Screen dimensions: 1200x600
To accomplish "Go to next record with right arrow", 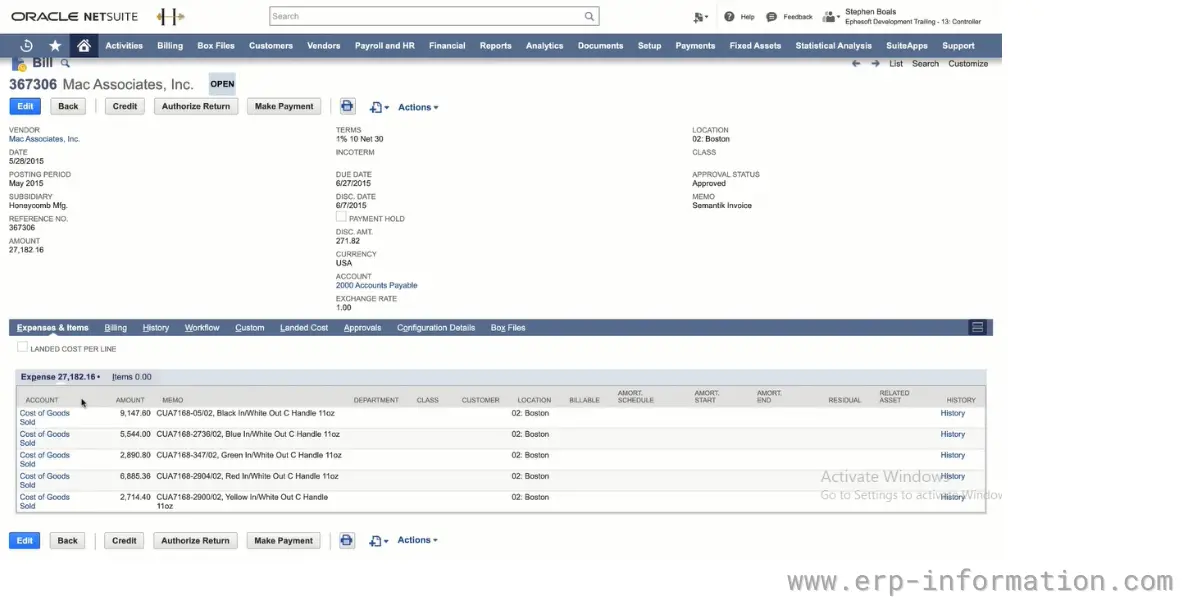I will [x=875, y=64].
